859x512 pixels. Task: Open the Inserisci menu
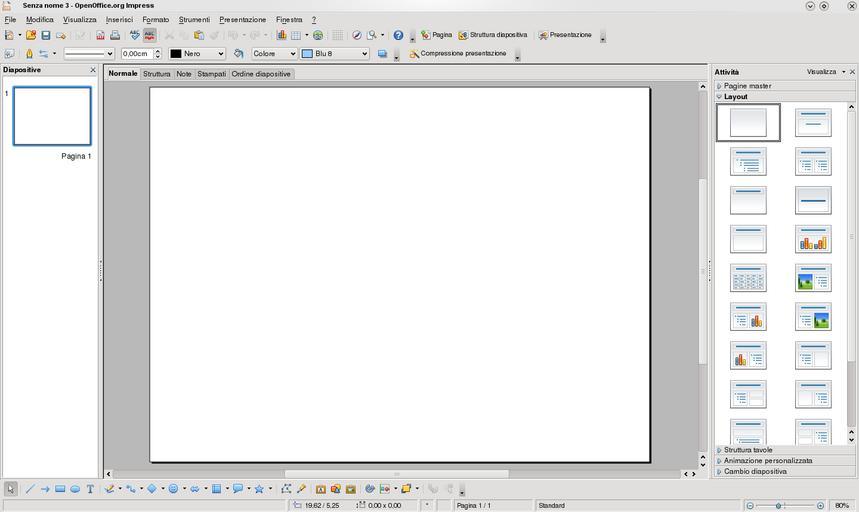coord(119,20)
